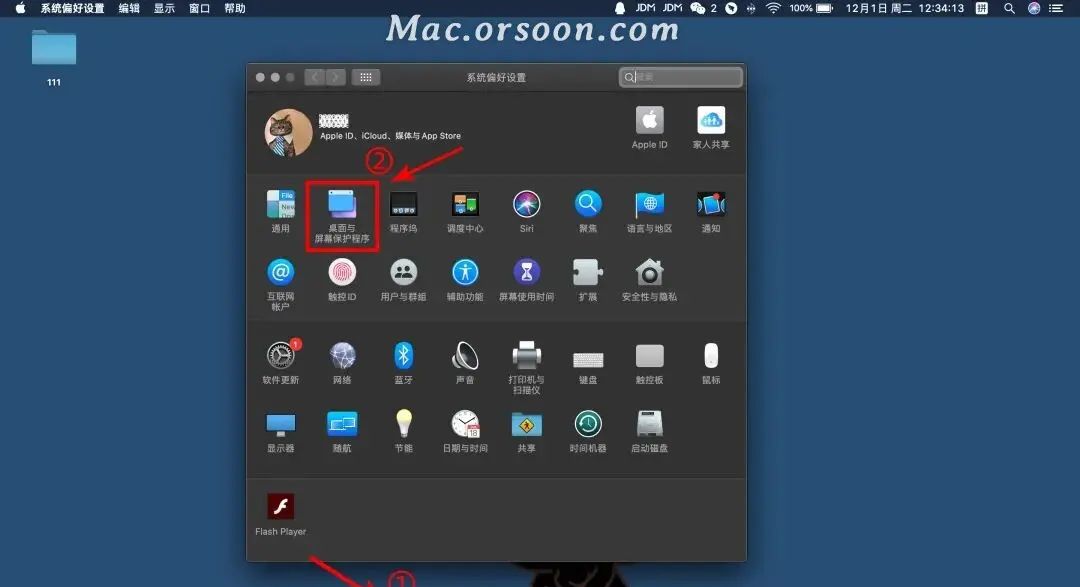Open Desktop & Screen Saver (桌面与屏幕保护程序) pane
The height and width of the screenshot is (587, 1080).
click(342, 205)
